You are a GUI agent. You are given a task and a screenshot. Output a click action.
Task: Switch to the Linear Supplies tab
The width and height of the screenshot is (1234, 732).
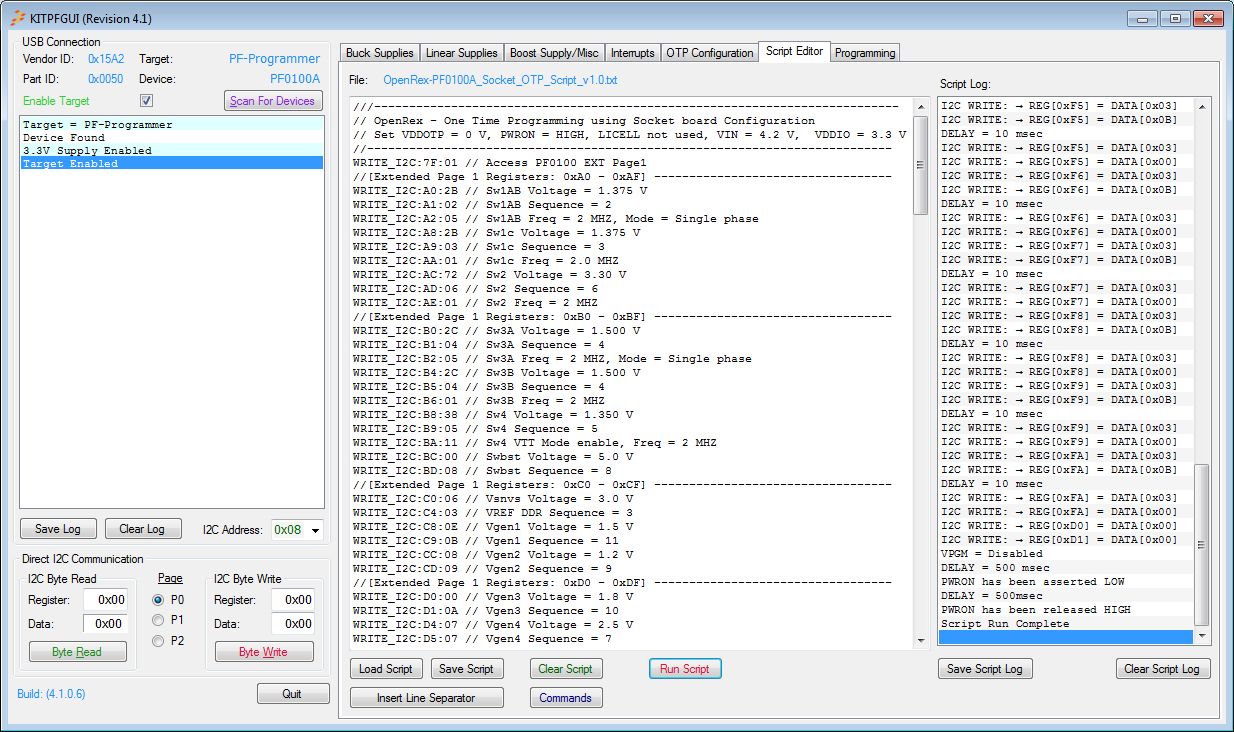(x=461, y=53)
